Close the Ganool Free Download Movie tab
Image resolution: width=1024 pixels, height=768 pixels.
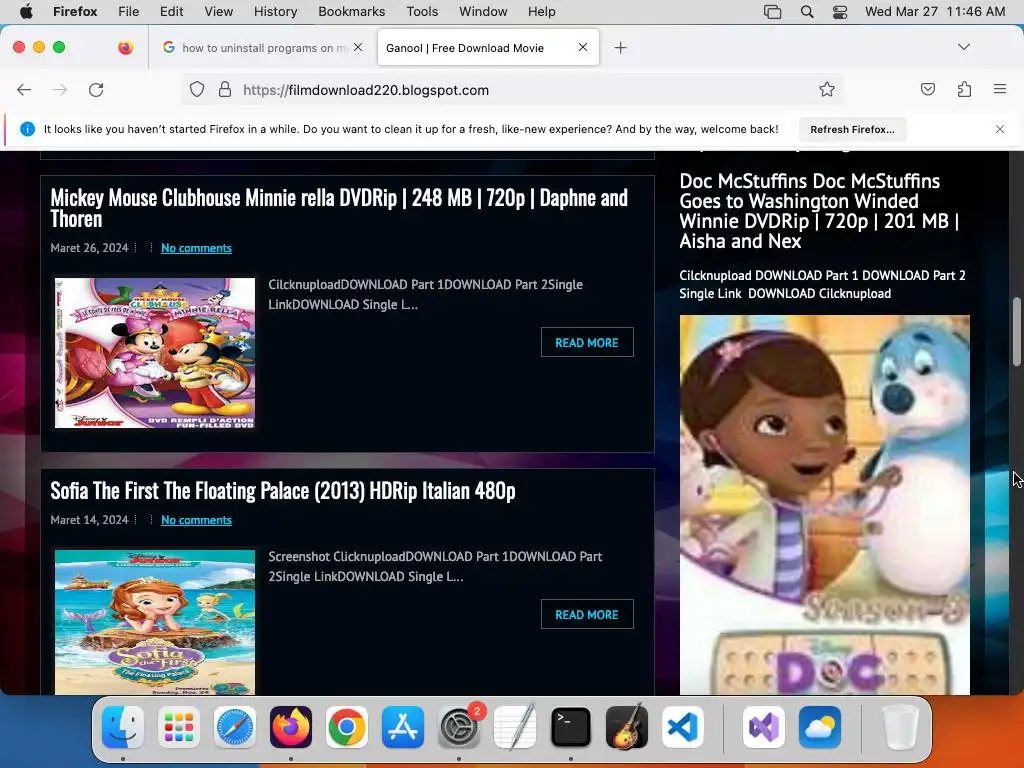tap(583, 47)
